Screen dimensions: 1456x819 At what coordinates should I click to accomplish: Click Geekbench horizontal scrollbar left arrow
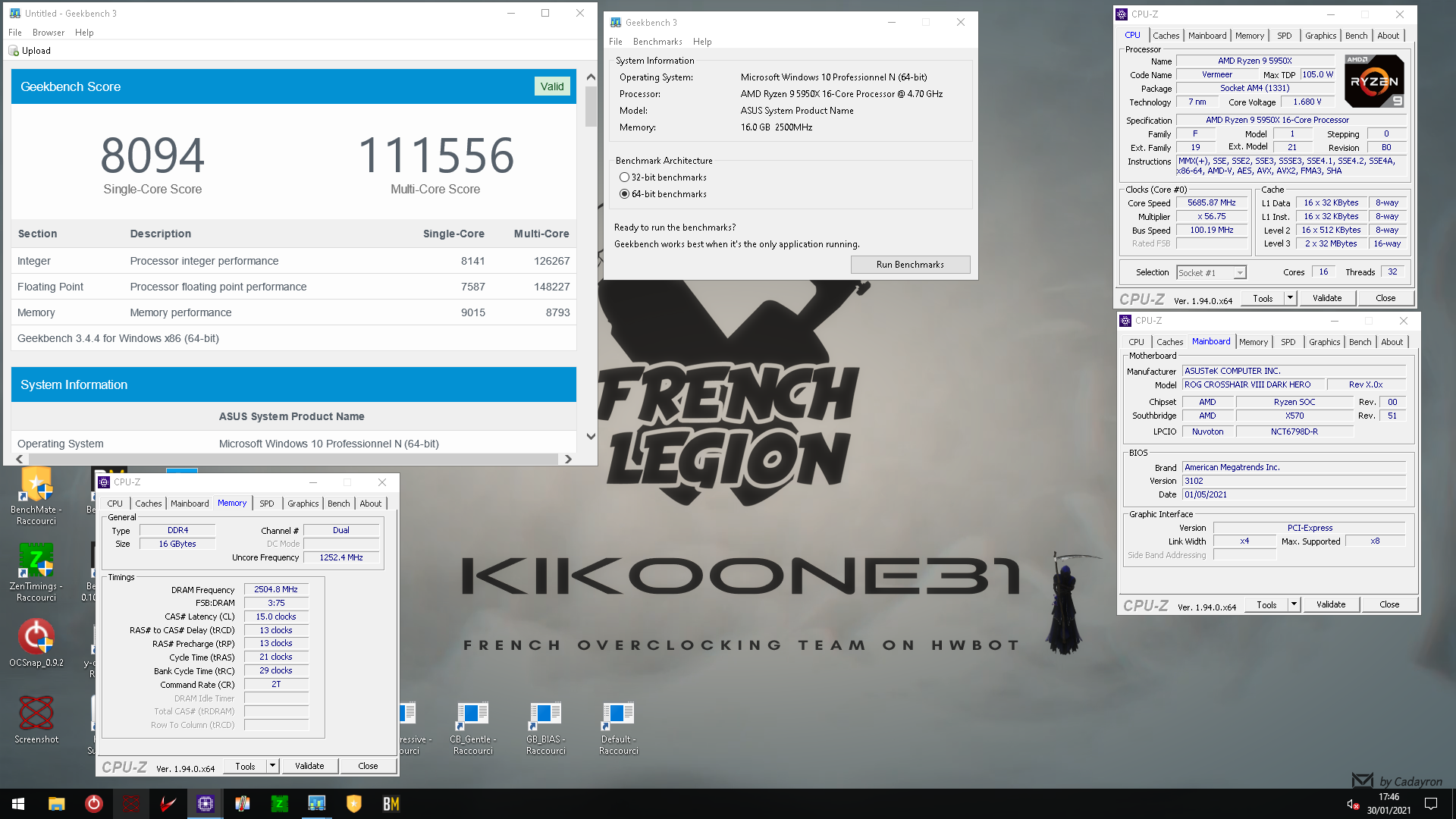tap(19, 459)
